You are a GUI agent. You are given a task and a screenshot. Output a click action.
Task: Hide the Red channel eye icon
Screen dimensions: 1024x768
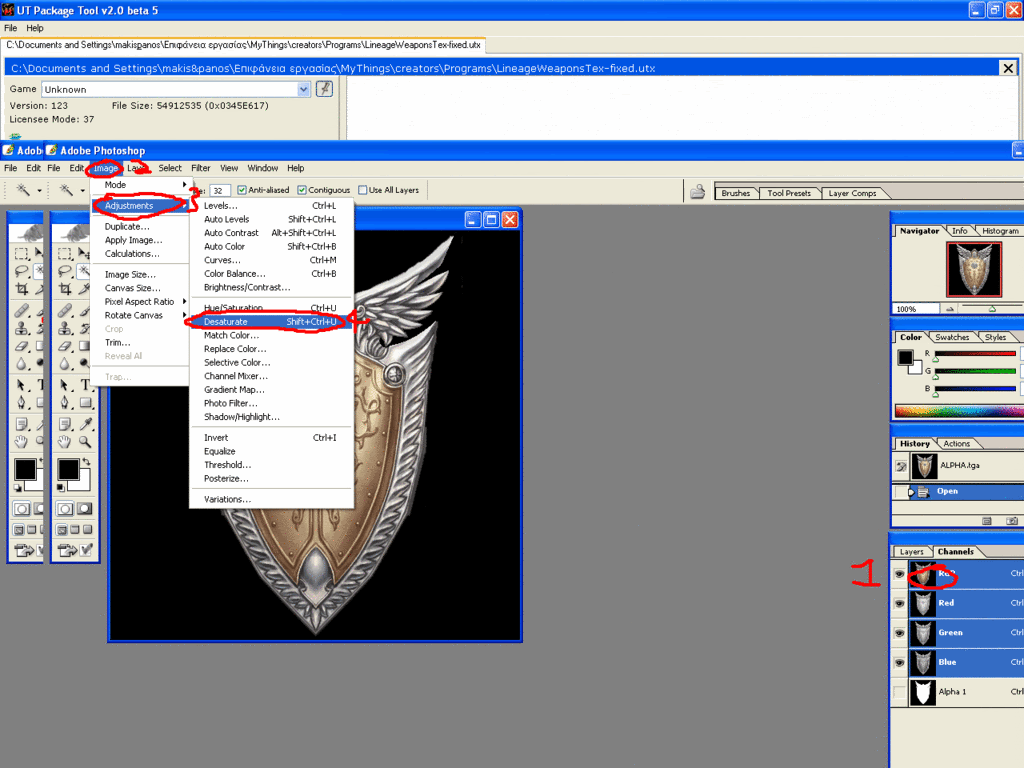[899, 604]
